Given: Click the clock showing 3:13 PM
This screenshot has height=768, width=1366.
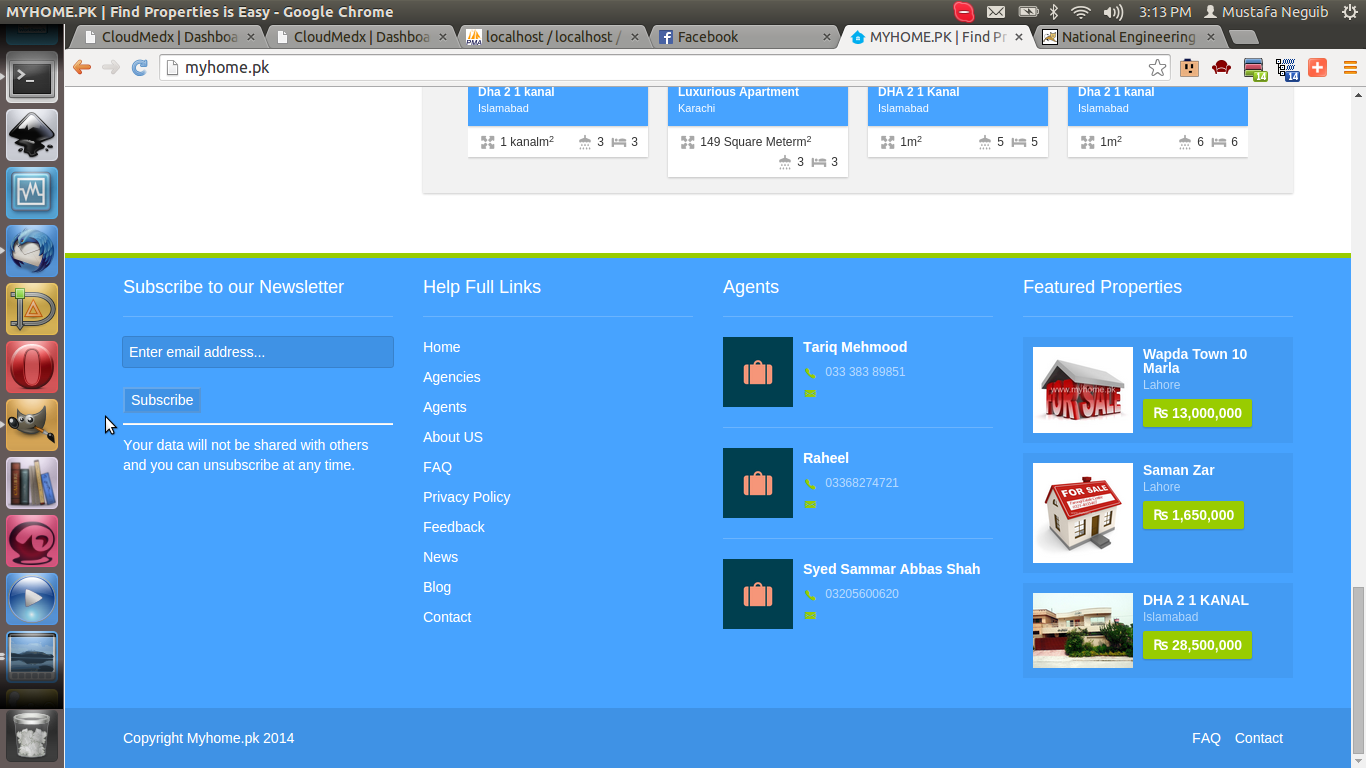Looking at the screenshot, I should tap(1165, 12).
